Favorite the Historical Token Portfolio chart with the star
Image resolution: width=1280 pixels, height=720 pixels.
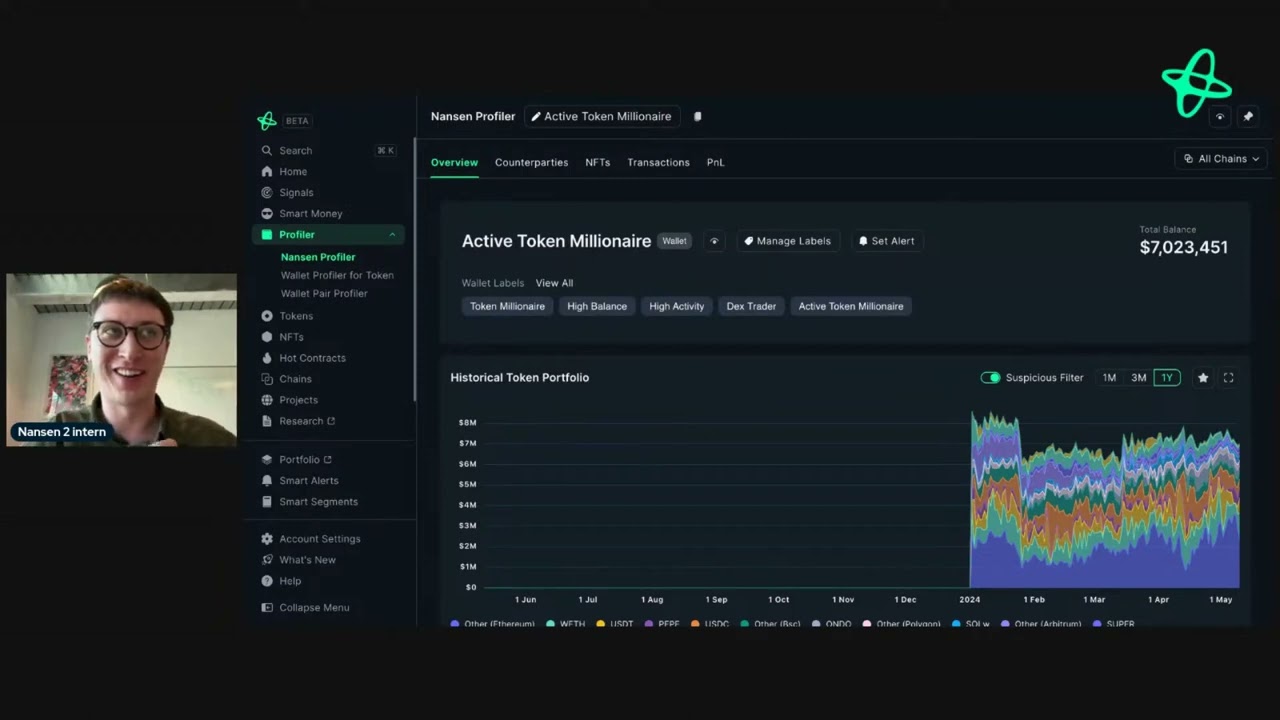pyautogui.click(x=1203, y=378)
